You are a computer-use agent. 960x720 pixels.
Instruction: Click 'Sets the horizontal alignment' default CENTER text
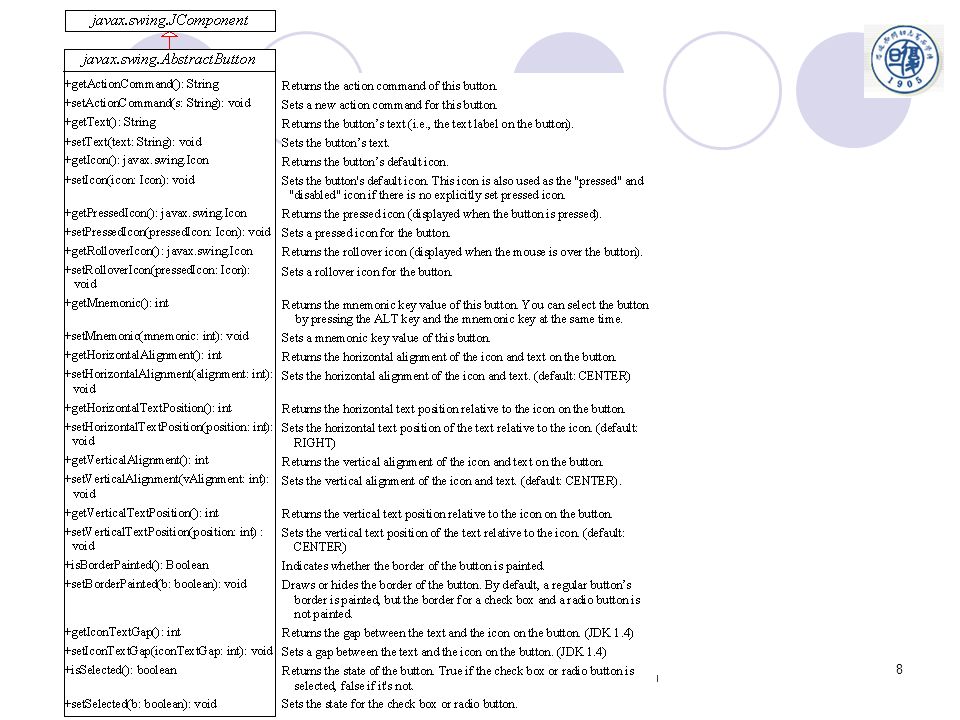coord(456,376)
